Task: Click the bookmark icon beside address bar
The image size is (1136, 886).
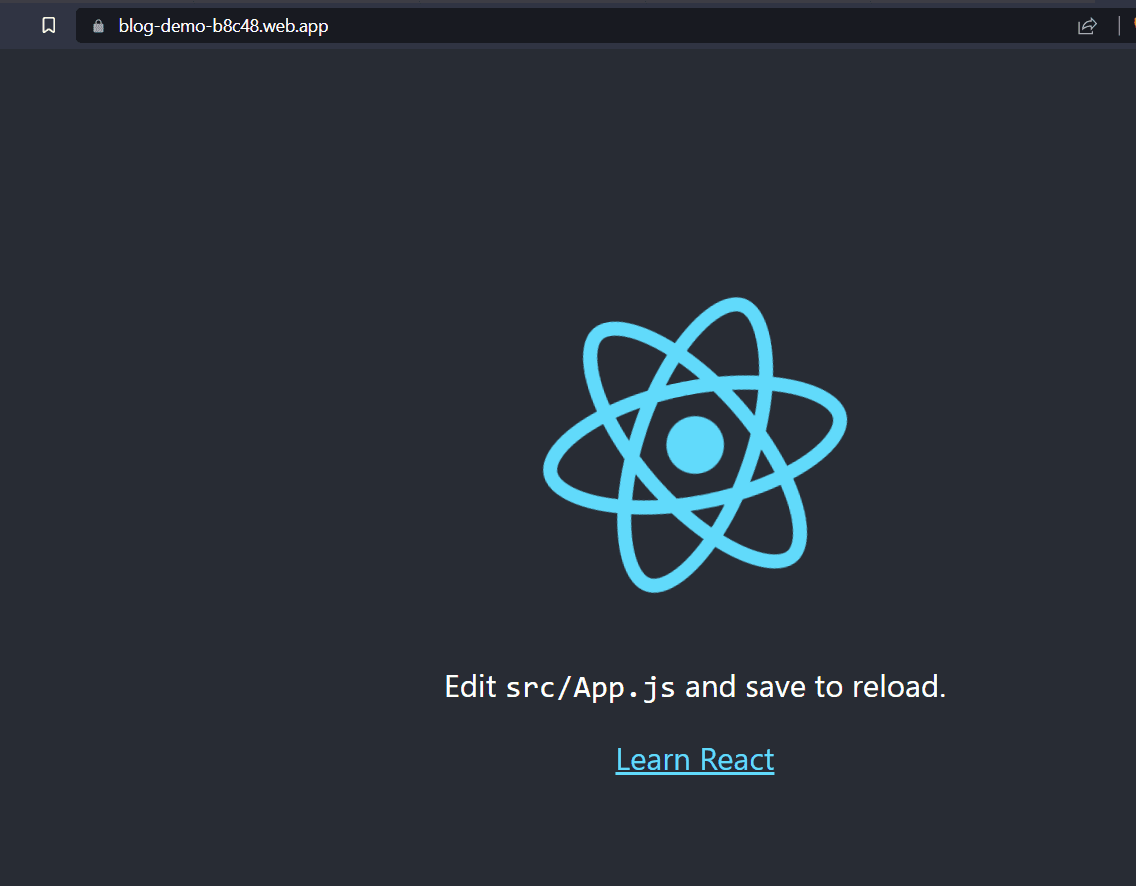Action: [x=49, y=25]
